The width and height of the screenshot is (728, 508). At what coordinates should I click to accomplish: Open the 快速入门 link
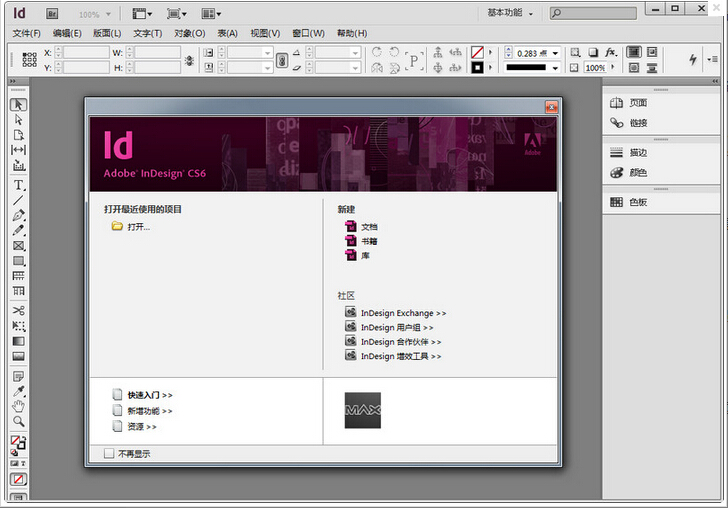coord(150,395)
